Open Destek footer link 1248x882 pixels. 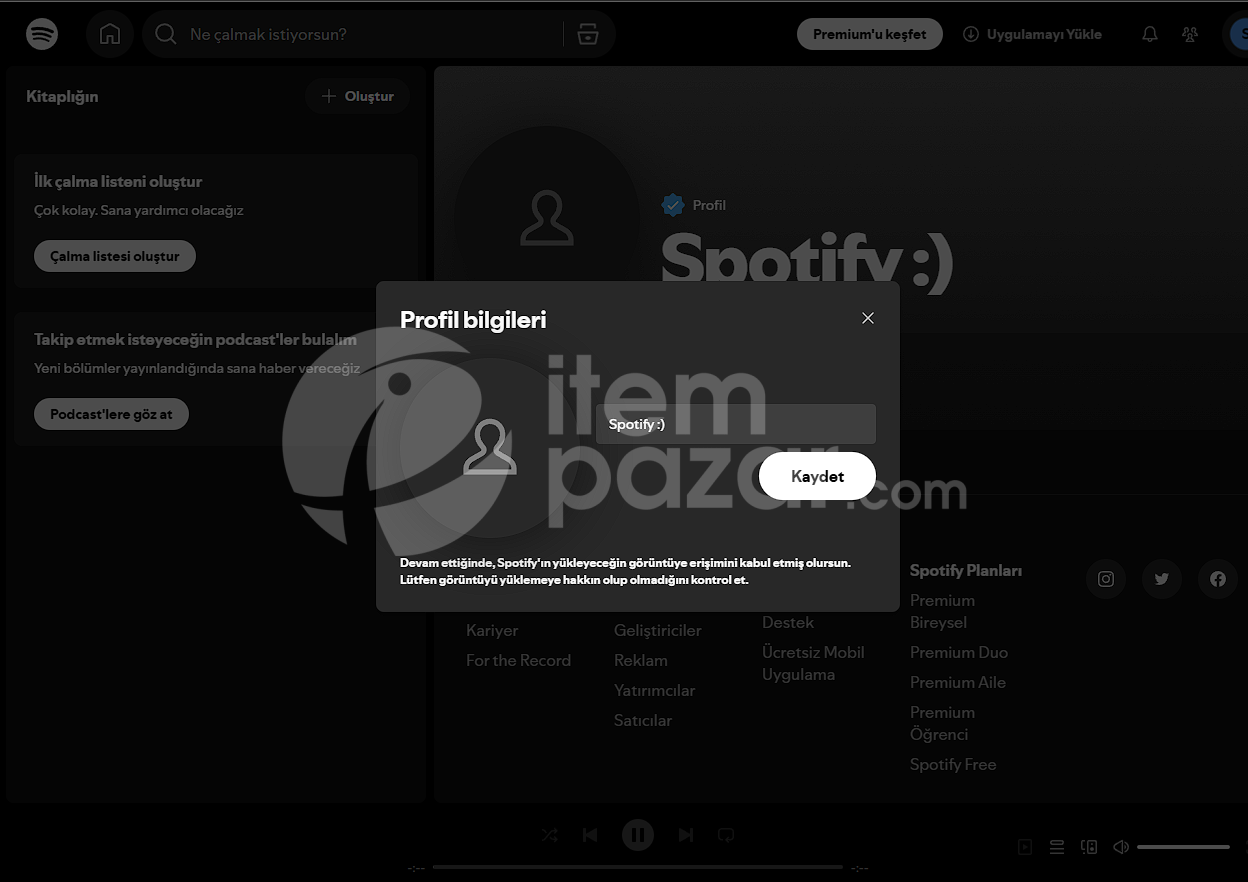(788, 622)
